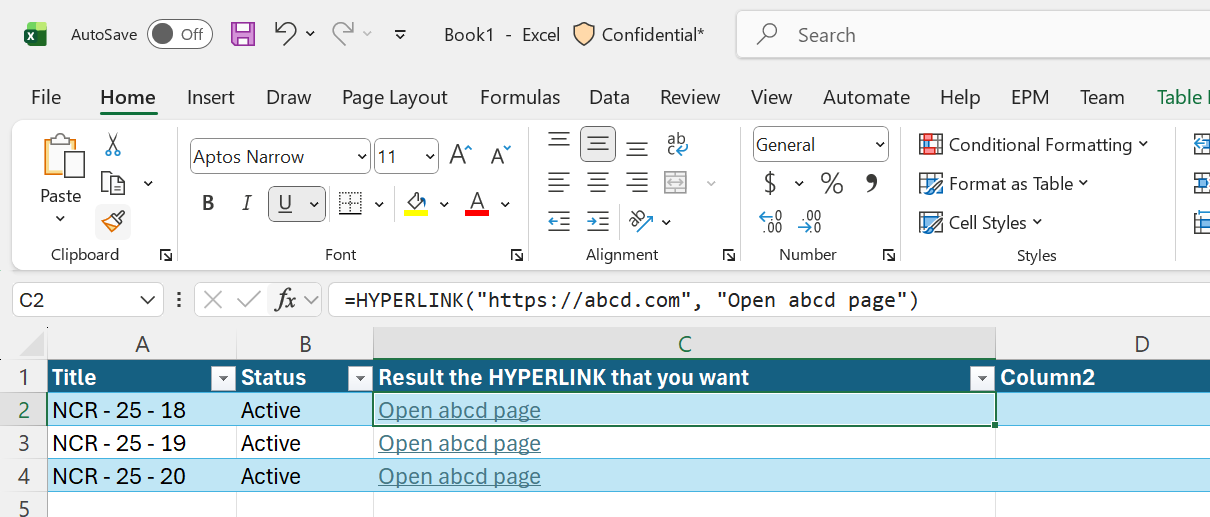The width and height of the screenshot is (1210, 517).
Task: Switch to the Draw tab
Action: (x=289, y=97)
